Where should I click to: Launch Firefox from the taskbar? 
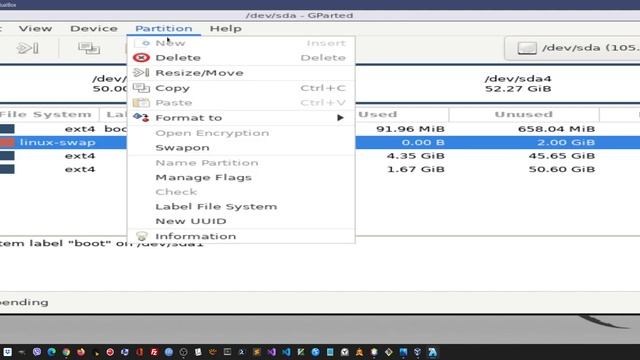[x=81, y=352]
